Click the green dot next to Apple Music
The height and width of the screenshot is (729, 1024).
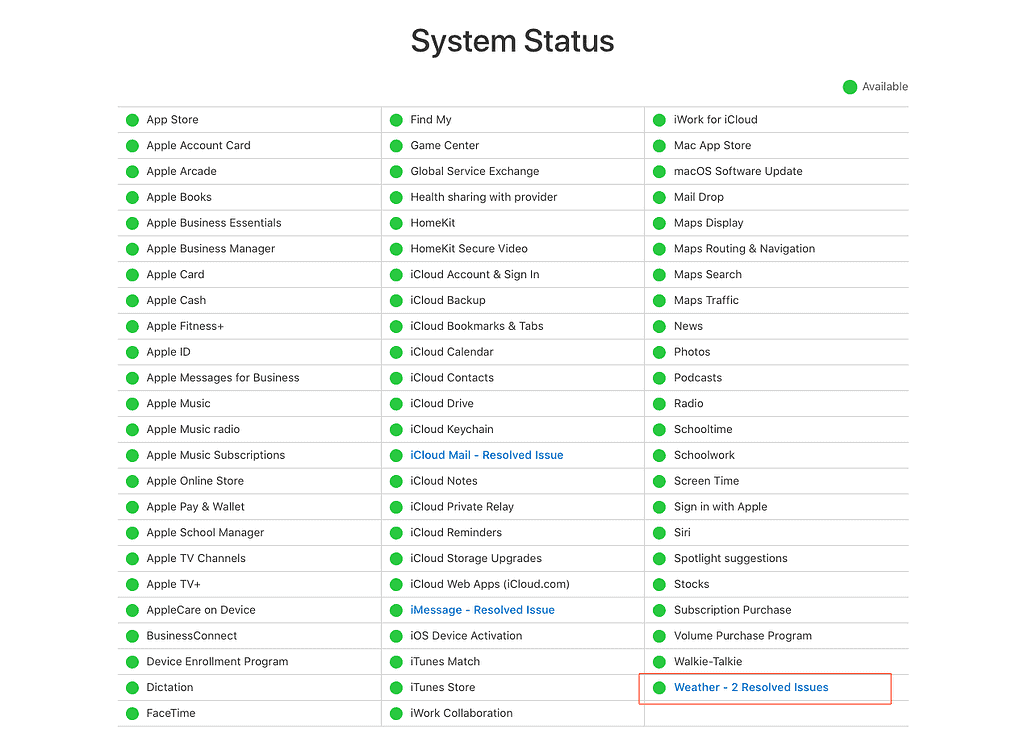pos(132,404)
